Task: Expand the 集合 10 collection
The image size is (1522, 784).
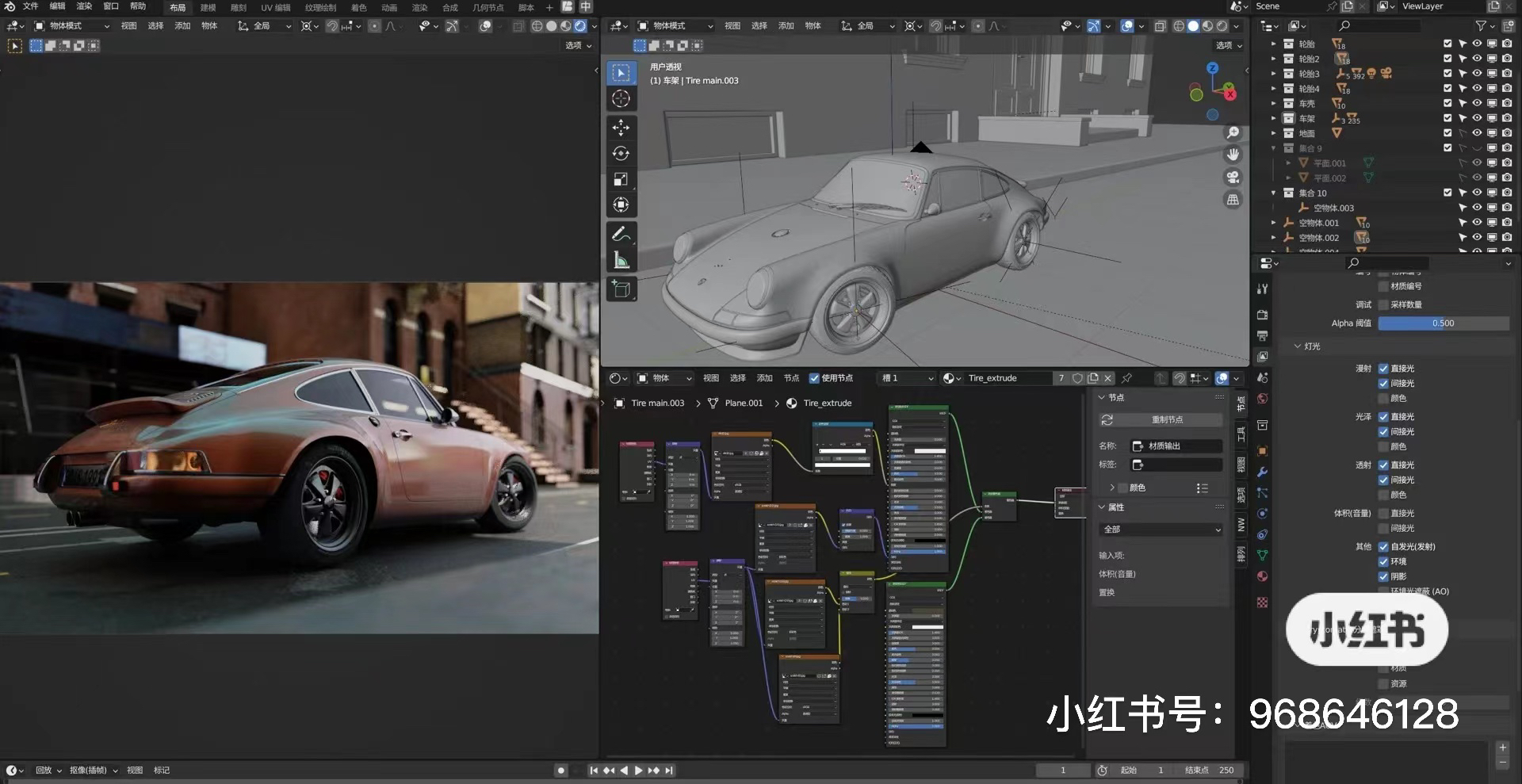Action: click(x=1274, y=192)
